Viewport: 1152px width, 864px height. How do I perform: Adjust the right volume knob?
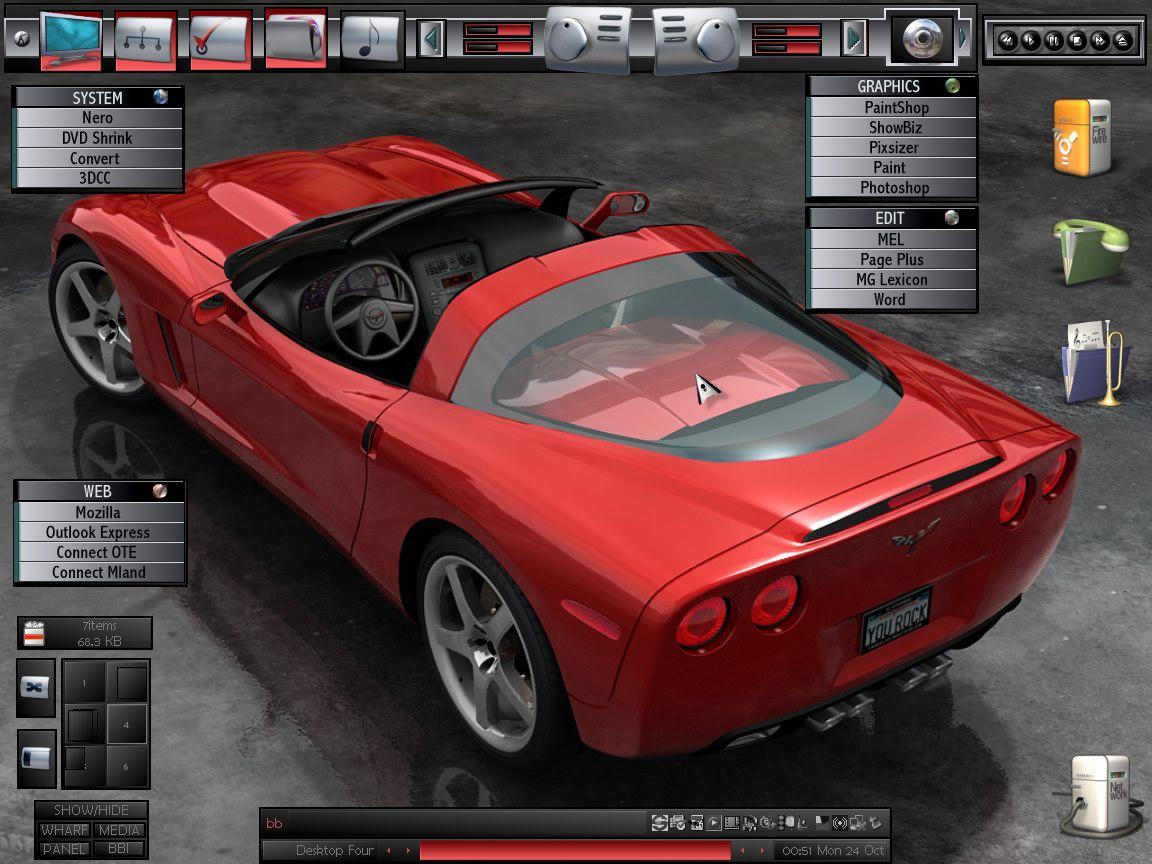[716, 40]
